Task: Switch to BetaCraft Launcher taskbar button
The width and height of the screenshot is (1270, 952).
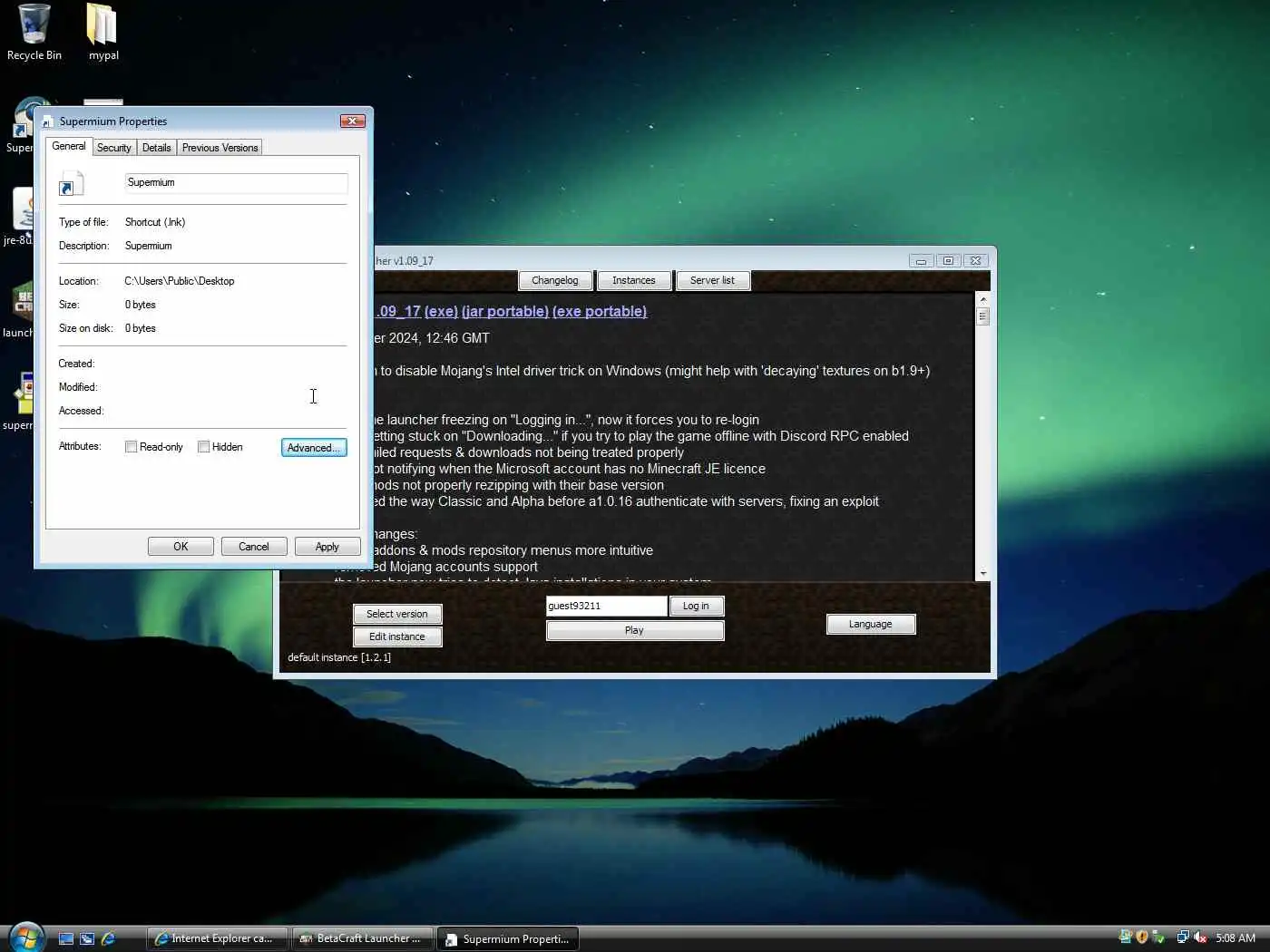Action: pos(363,938)
